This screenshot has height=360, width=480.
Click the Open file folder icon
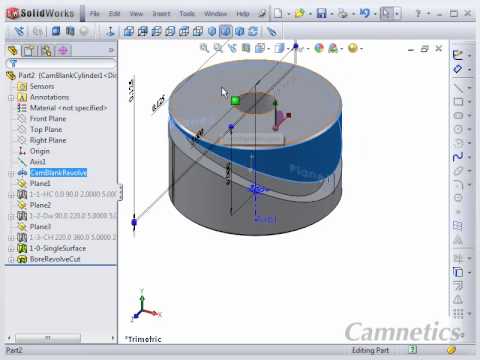coord(300,13)
